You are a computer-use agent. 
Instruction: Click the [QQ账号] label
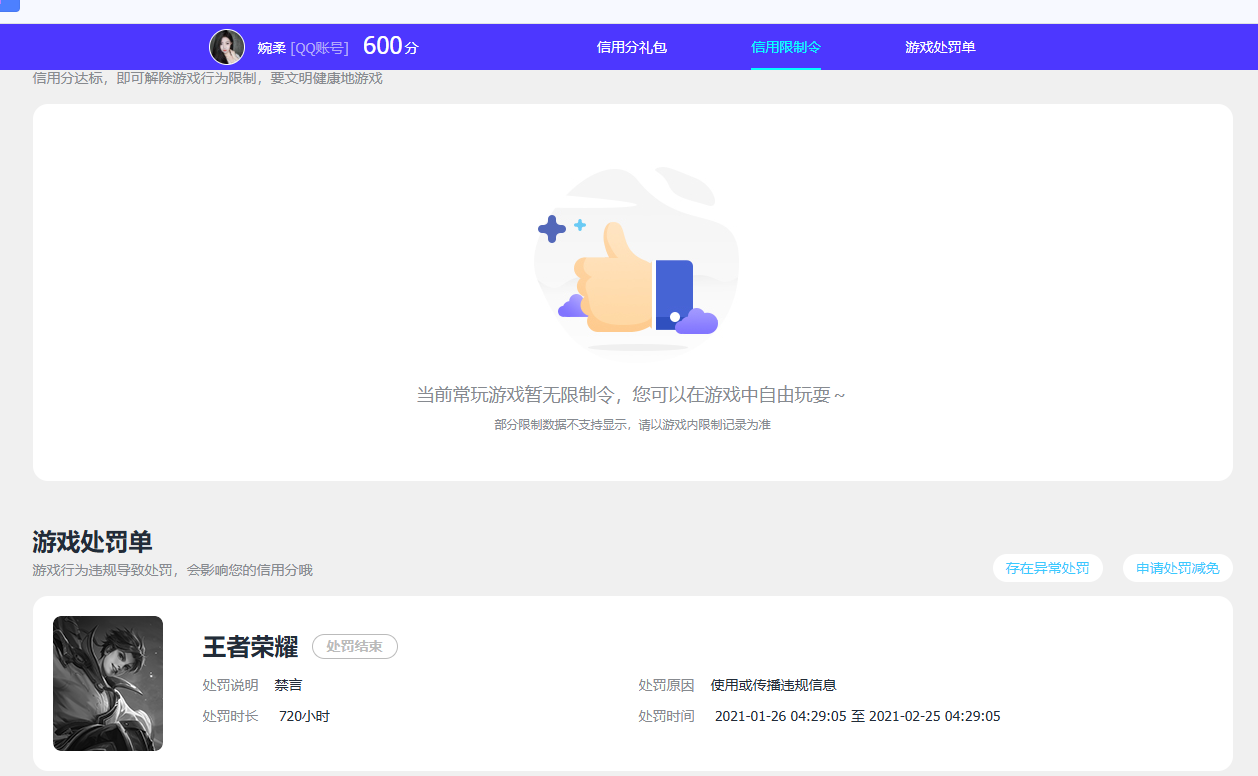coord(320,48)
